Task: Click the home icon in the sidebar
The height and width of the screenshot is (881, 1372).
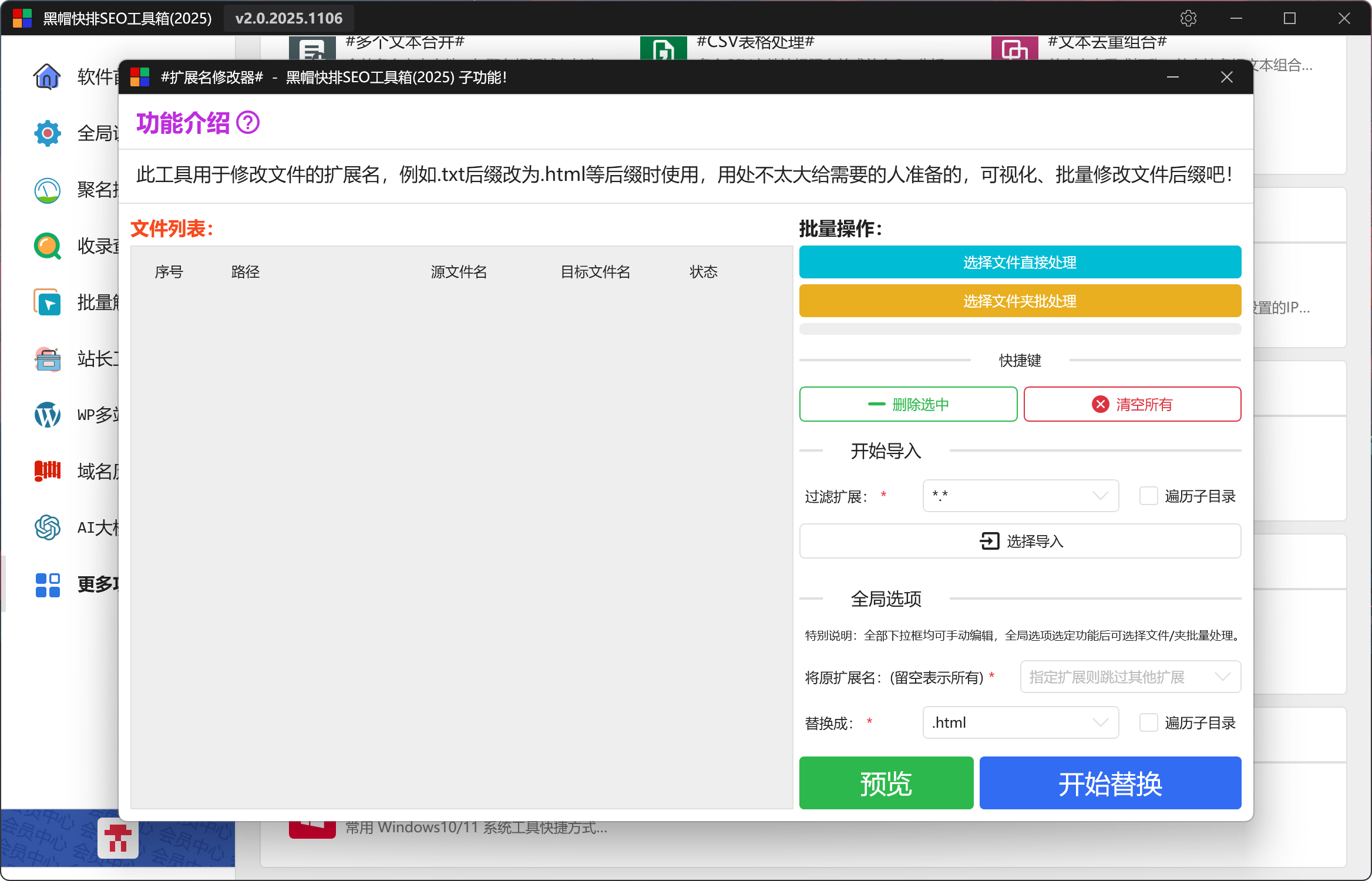Action: [x=47, y=76]
